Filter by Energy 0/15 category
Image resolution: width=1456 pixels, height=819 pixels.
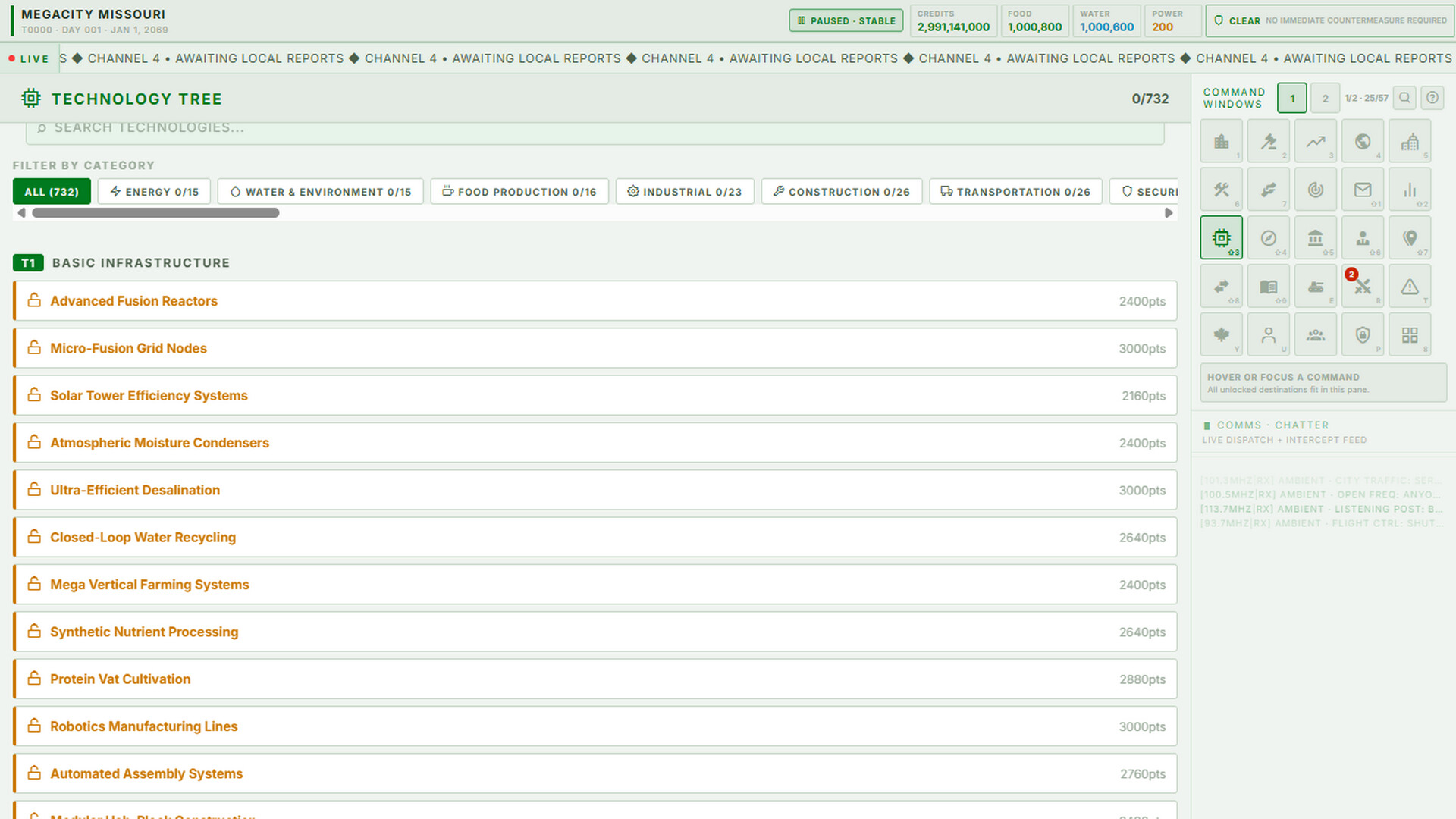click(x=155, y=192)
